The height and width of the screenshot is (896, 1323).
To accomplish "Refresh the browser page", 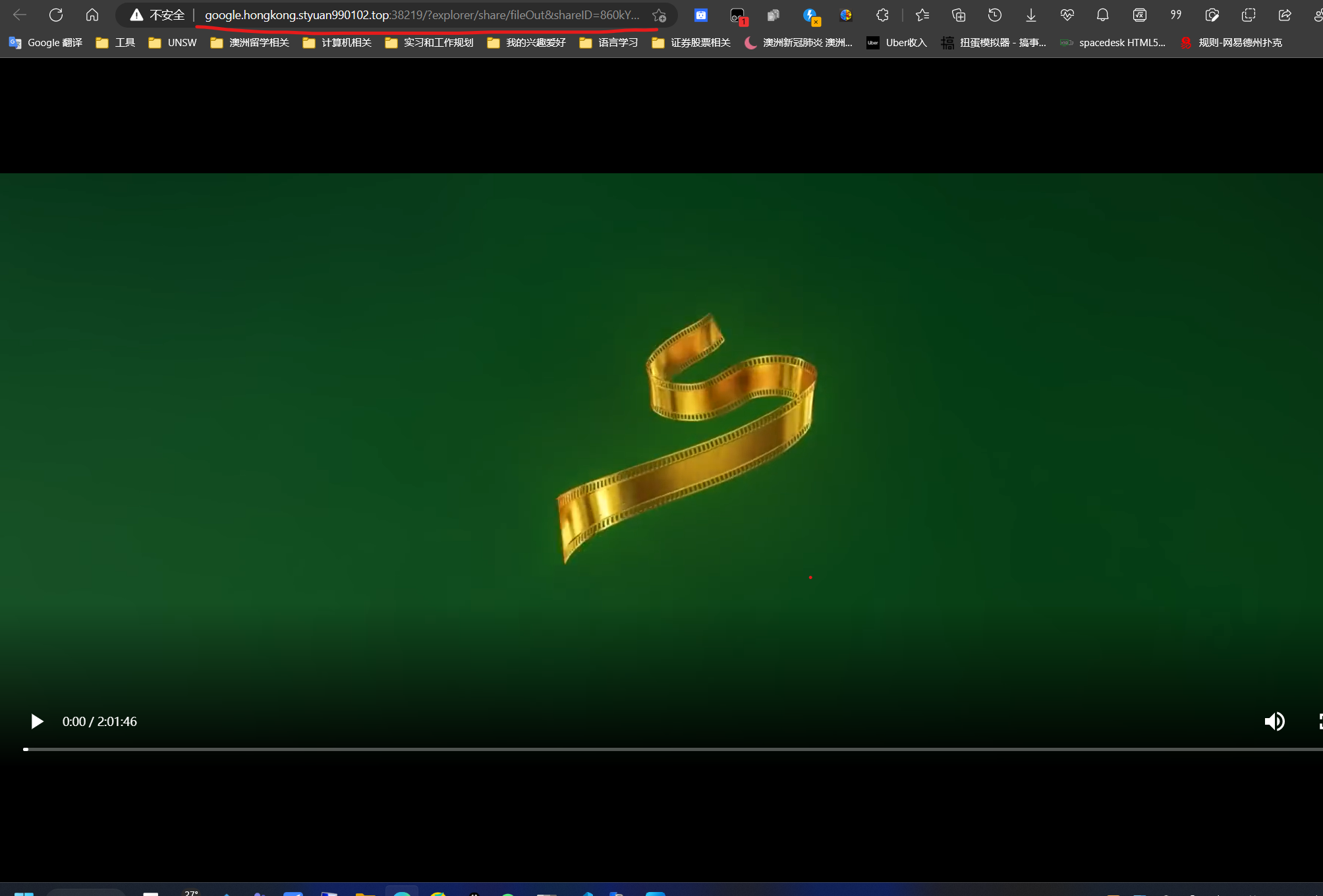I will 56,14.
